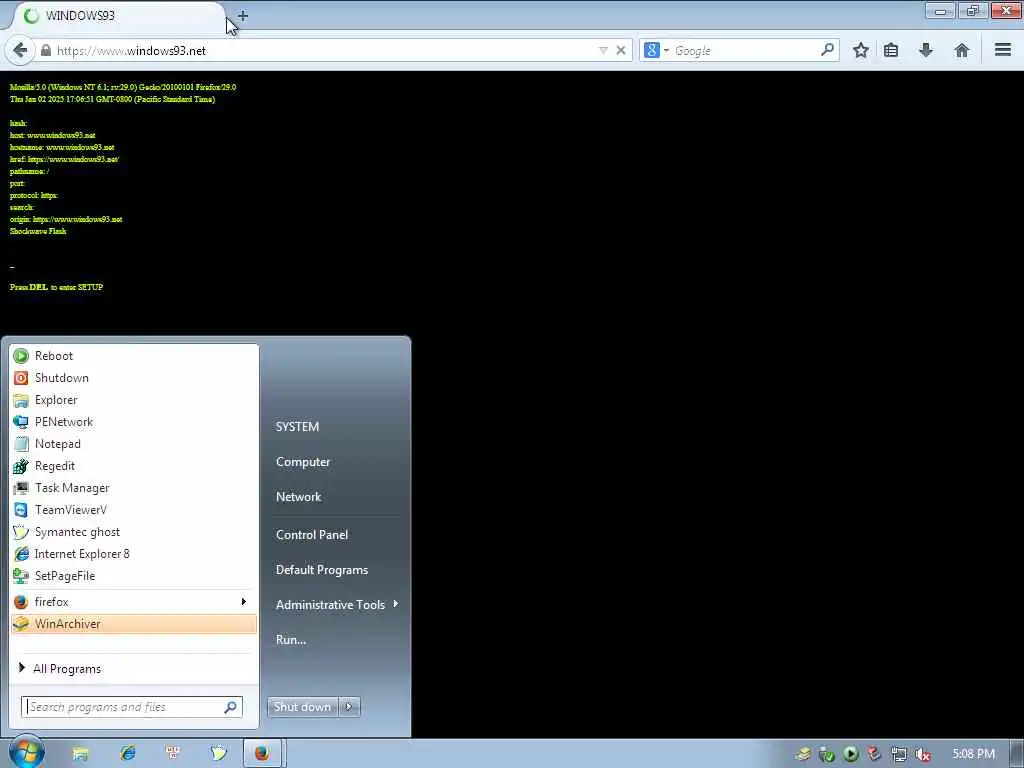Click the padlock site identity icon

pyautogui.click(x=46, y=50)
